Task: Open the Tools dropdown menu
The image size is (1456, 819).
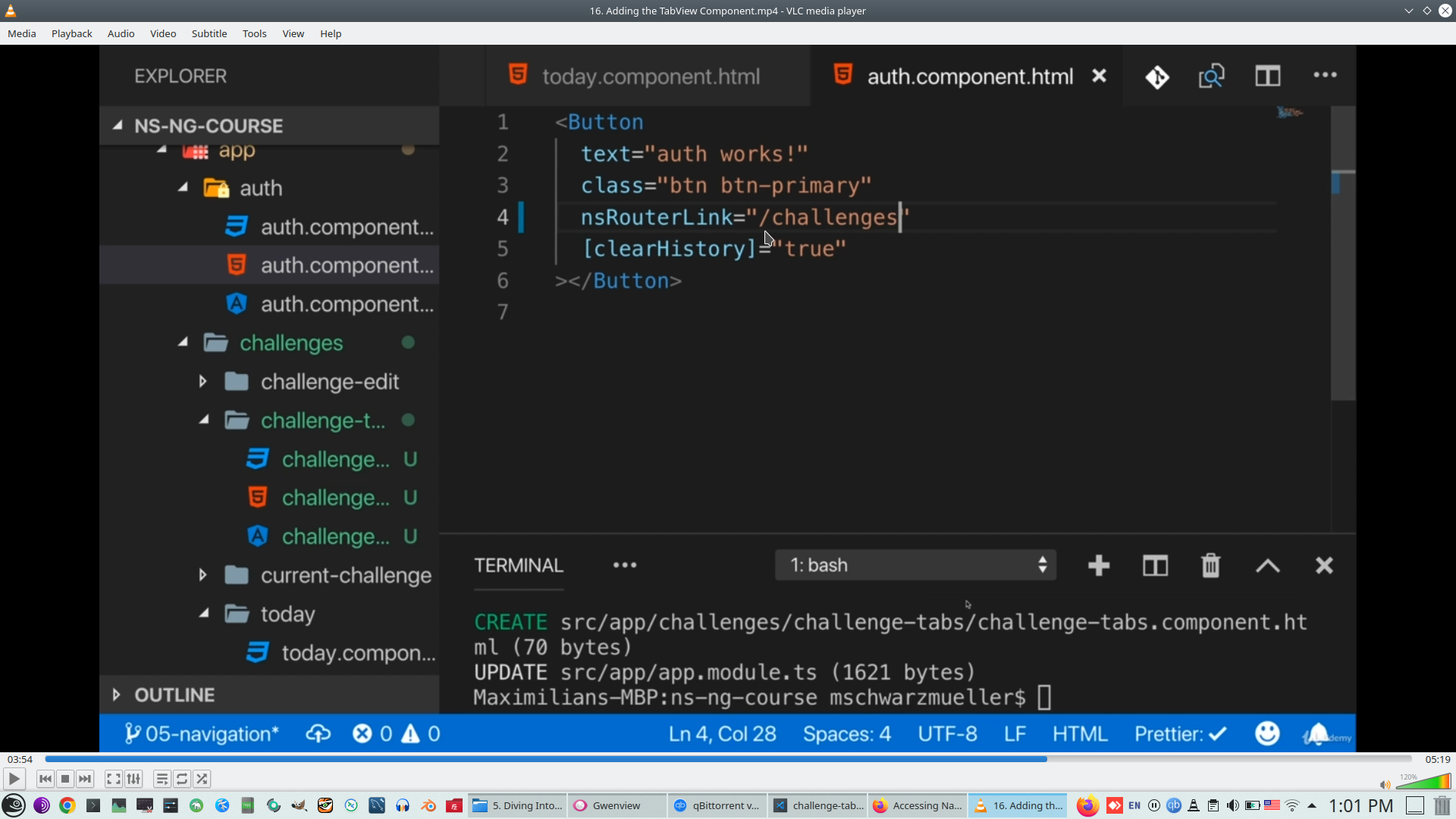Action: point(254,33)
